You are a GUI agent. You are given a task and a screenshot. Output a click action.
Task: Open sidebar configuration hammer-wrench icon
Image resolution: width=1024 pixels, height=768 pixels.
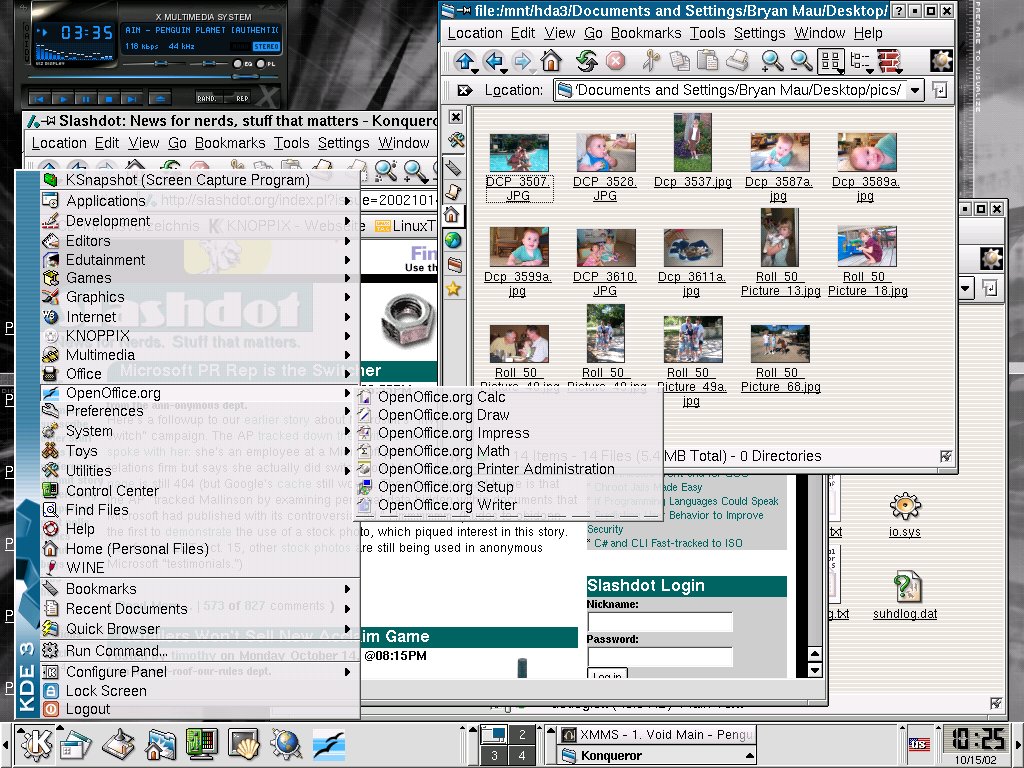(x=455, y=140)
